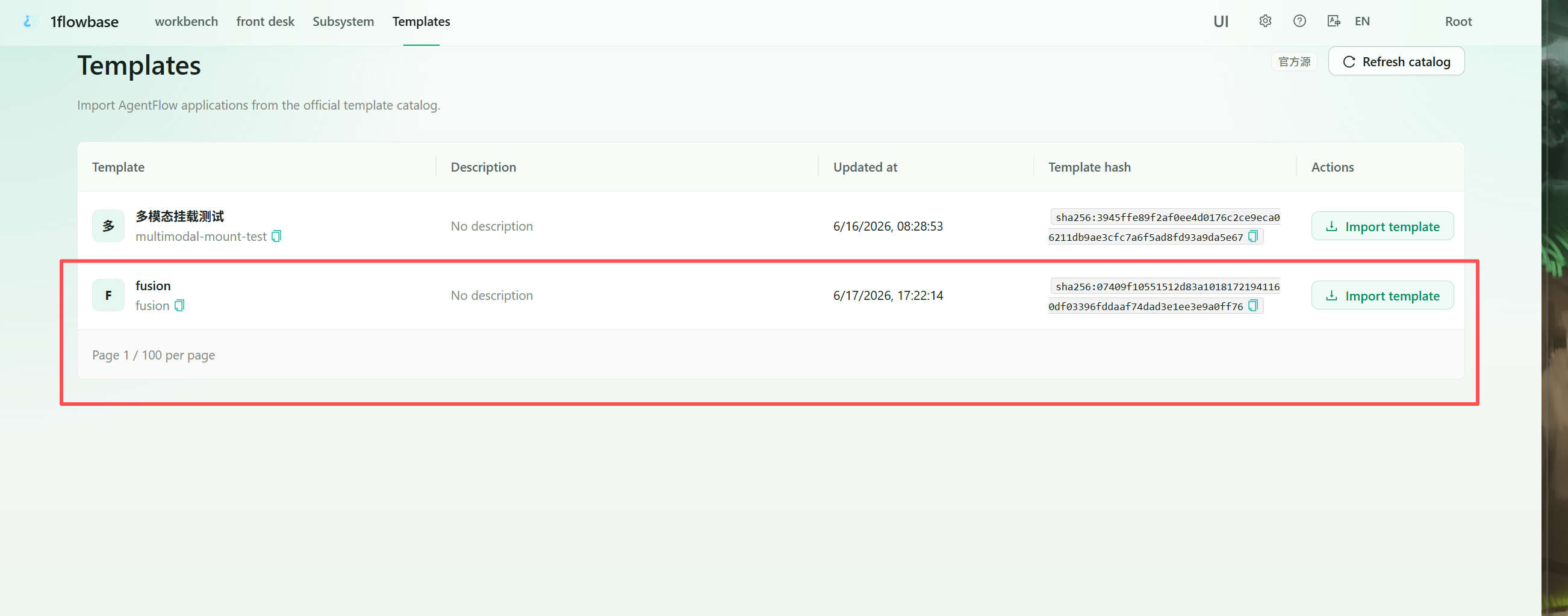Click No description in the fusion row
This screenshot has height=616, width=1568.
492,295
